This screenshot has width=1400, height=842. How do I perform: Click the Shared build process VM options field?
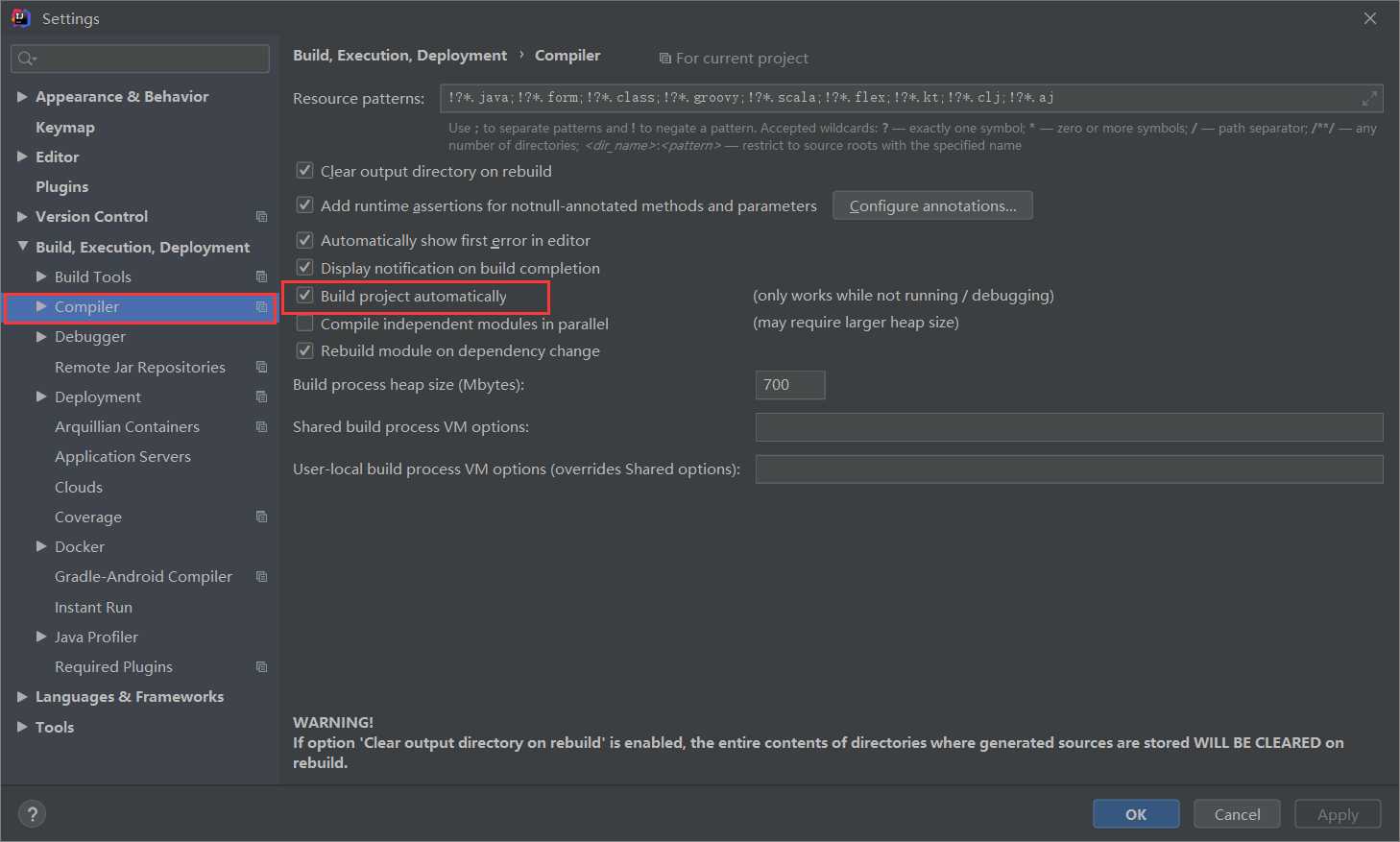[x=1069, y=427]
